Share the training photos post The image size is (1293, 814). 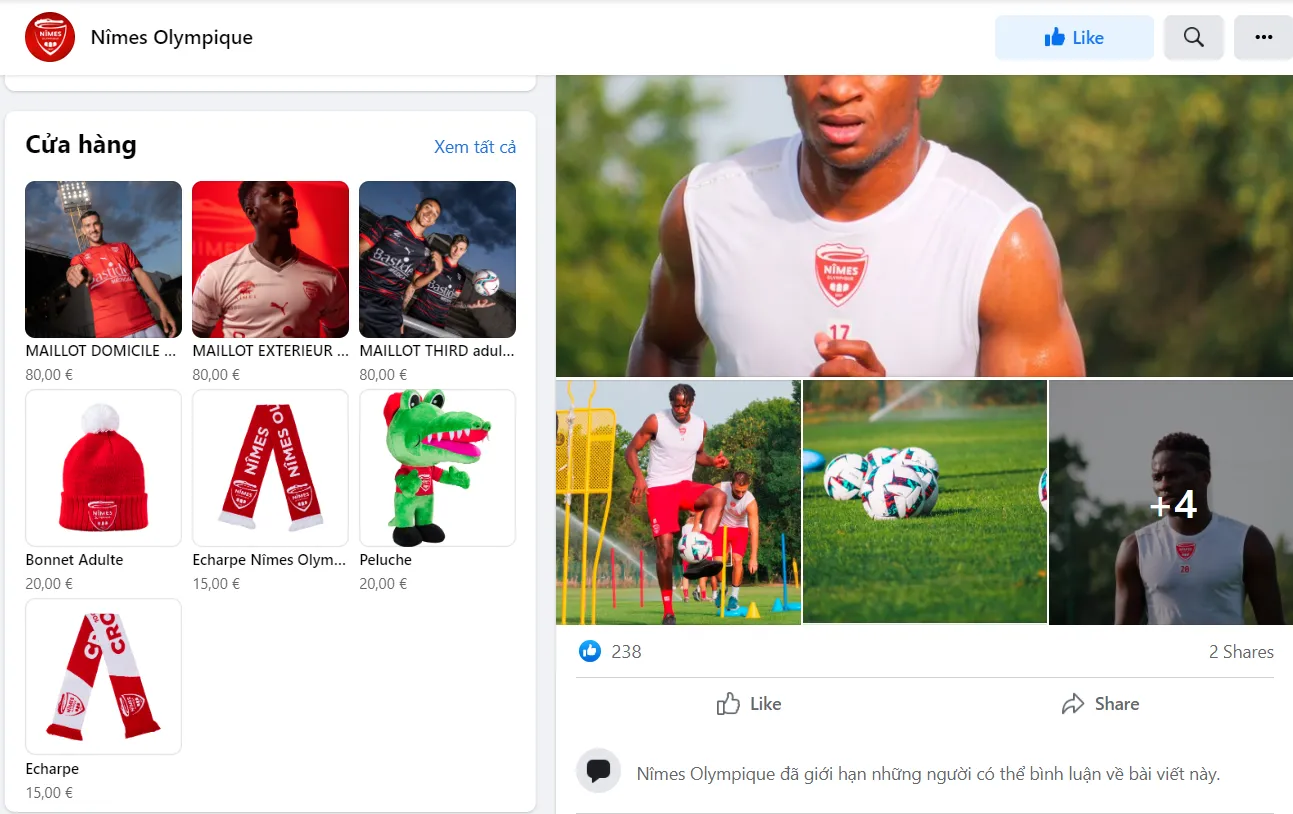pos(1100,704)
